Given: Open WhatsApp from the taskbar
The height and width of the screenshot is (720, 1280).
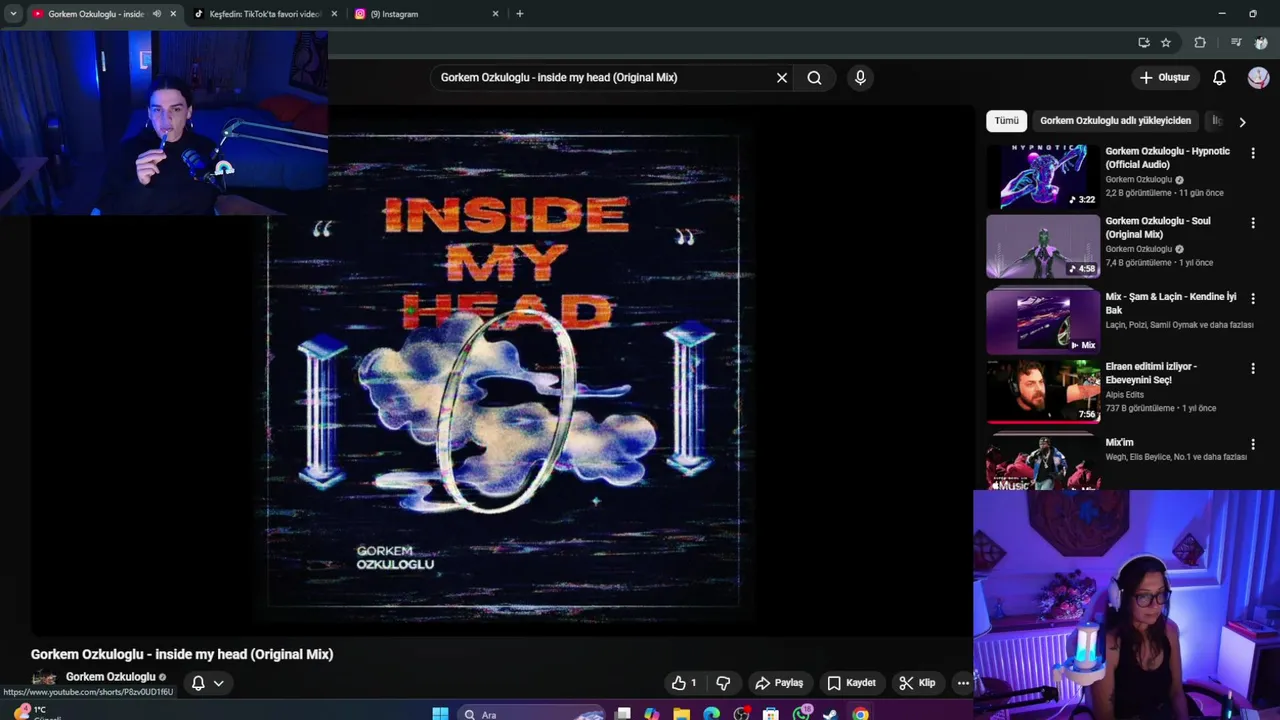Looking at the screenshot, I should pos(801,713).
